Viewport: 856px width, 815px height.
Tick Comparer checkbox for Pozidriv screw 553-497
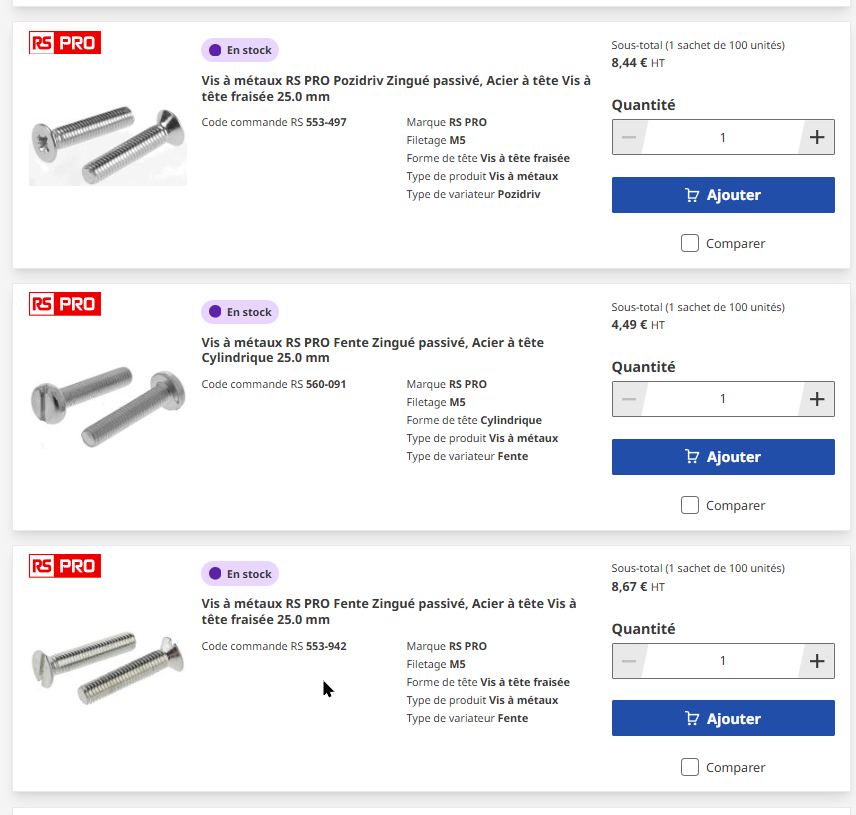[690, 243]
